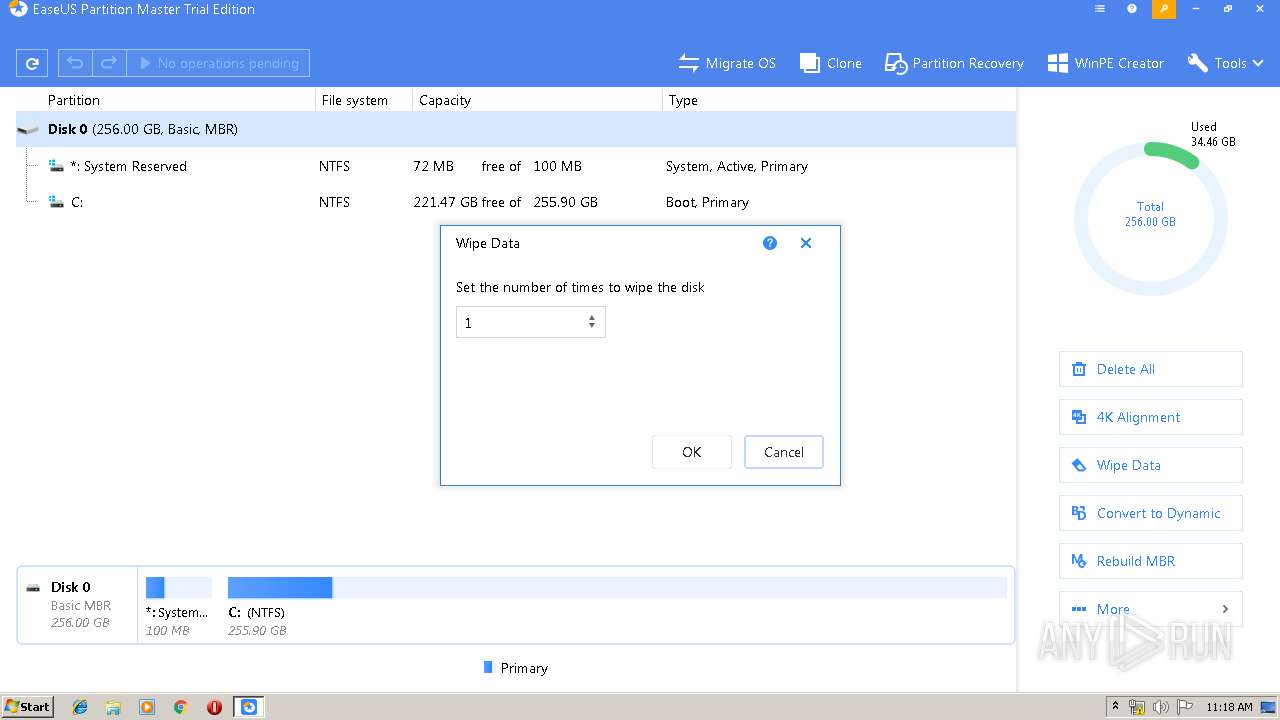The height and width of the screenshot is (720, 1280).
Task: Cancel the Wipe Data dialog
Action: point(784,452)
